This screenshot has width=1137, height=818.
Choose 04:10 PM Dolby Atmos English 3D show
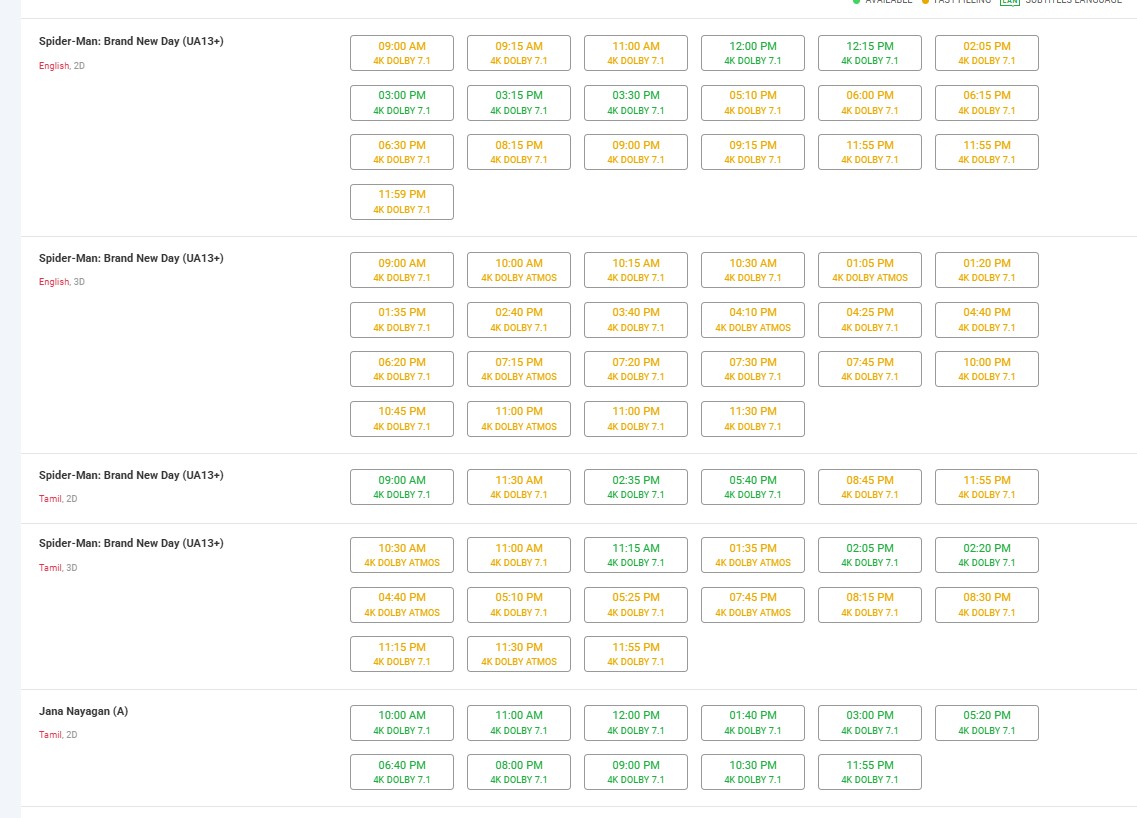point(753,320)
